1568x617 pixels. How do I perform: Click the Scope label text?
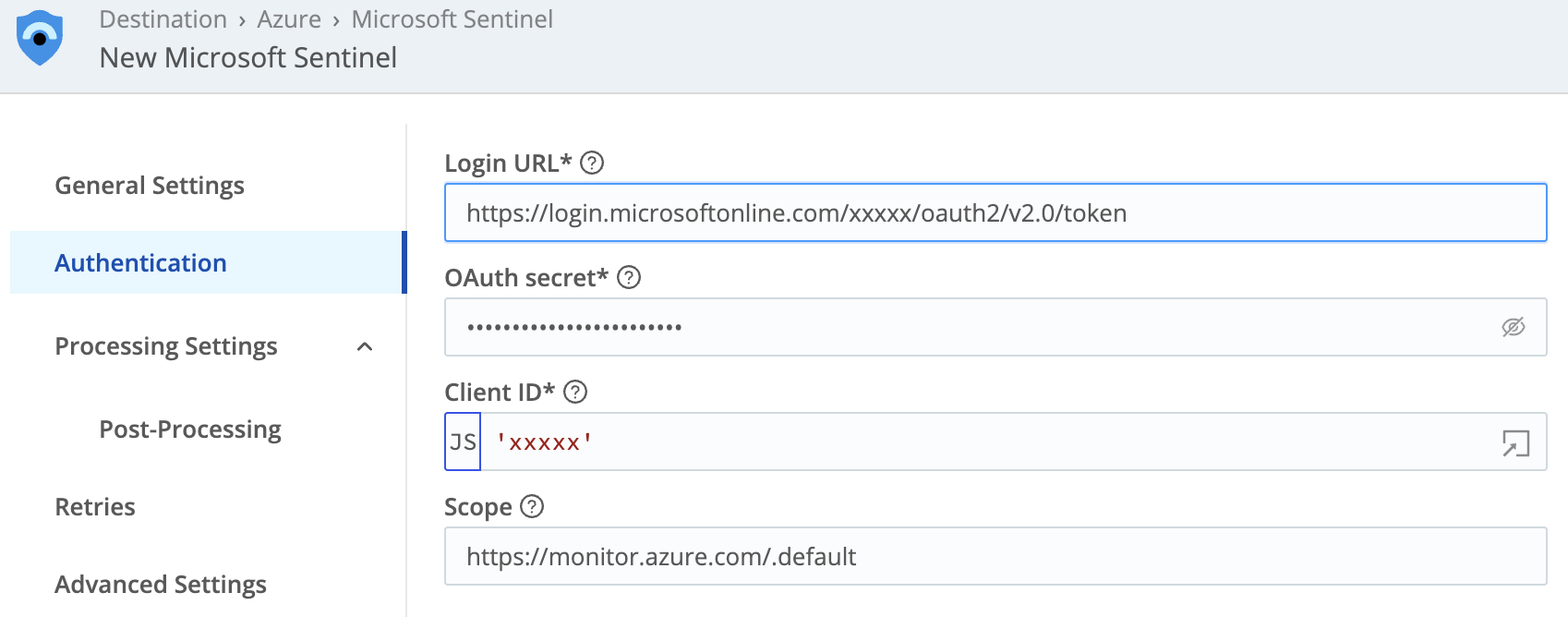[x=478, y=507]
